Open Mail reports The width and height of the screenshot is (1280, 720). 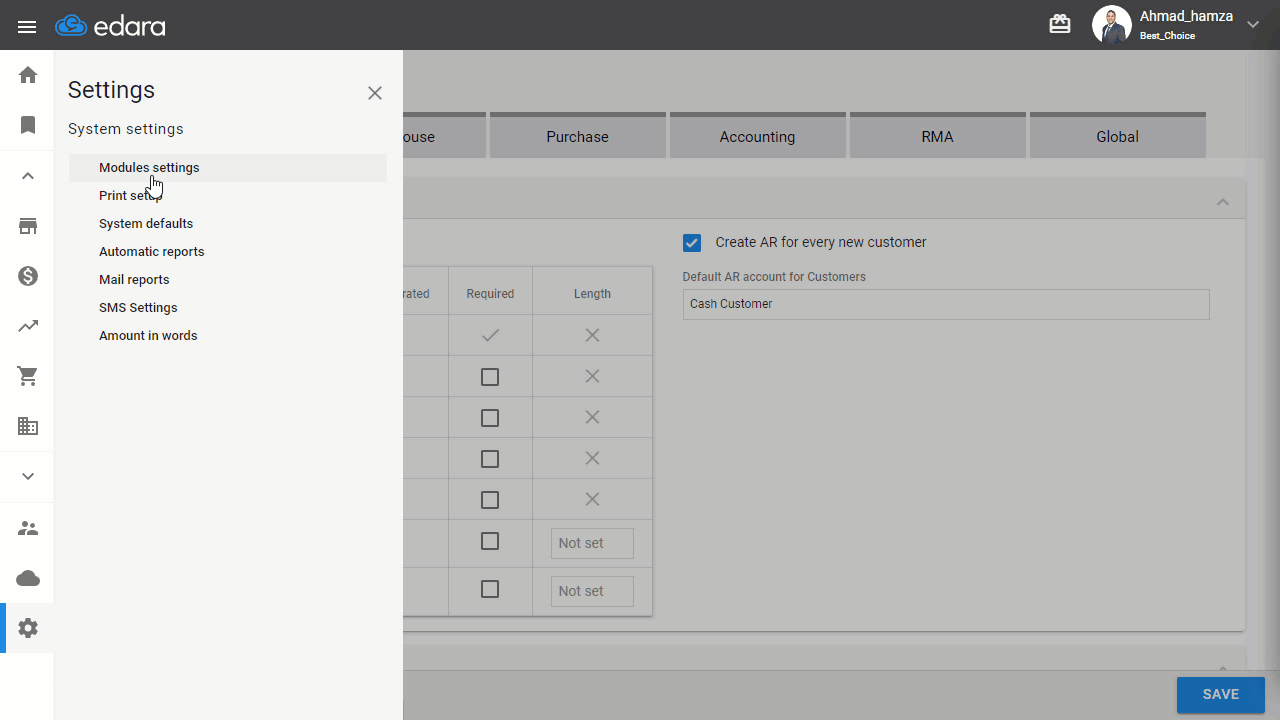point(228,280)
